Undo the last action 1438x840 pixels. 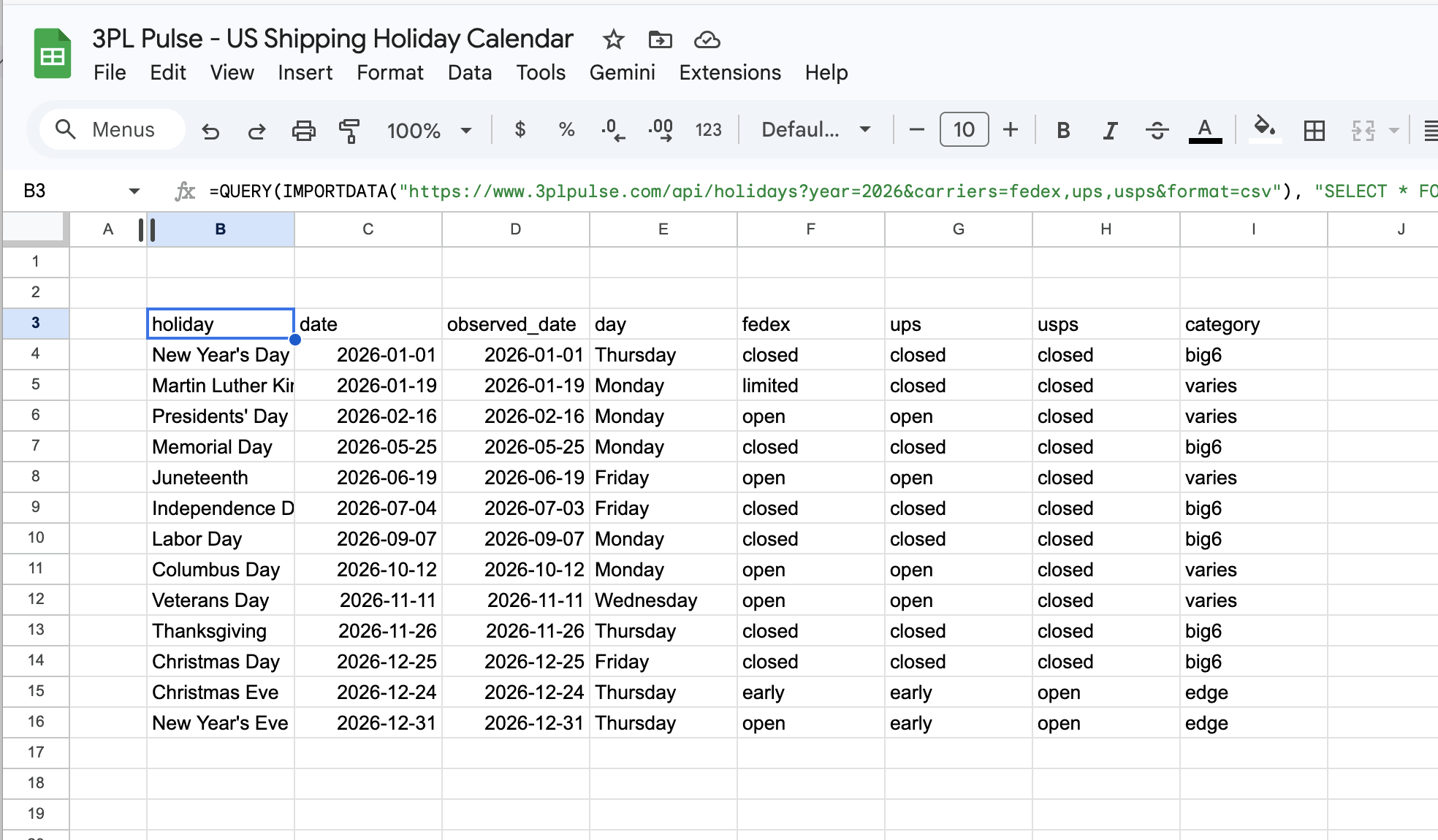coord(210,131)
